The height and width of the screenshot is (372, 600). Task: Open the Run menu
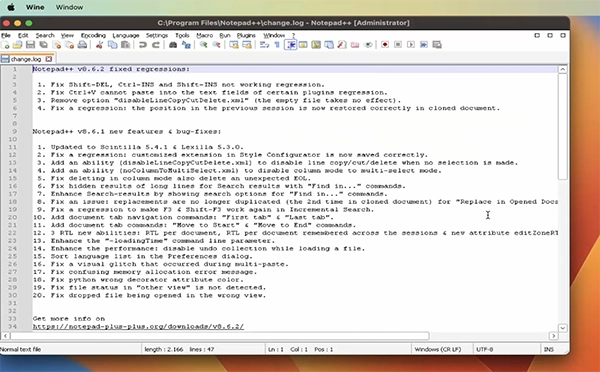click(225, 36)
